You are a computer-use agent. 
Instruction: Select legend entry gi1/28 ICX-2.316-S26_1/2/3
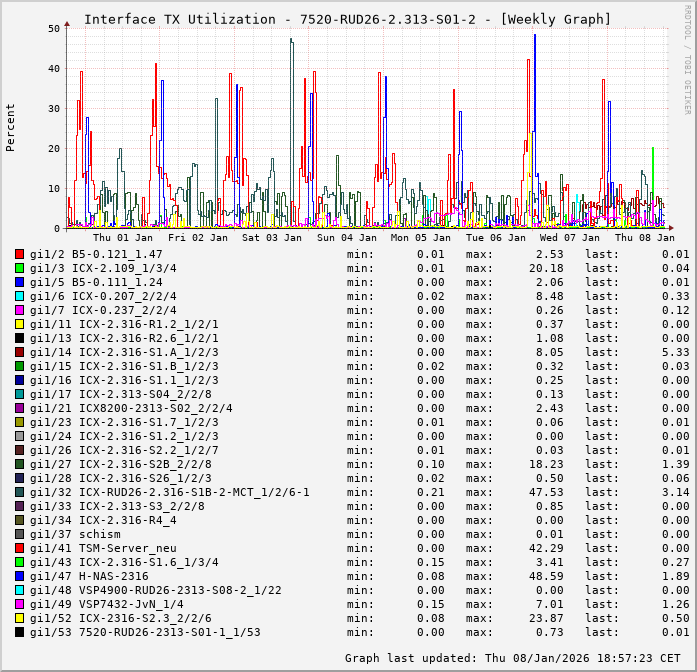pos(120,478)
